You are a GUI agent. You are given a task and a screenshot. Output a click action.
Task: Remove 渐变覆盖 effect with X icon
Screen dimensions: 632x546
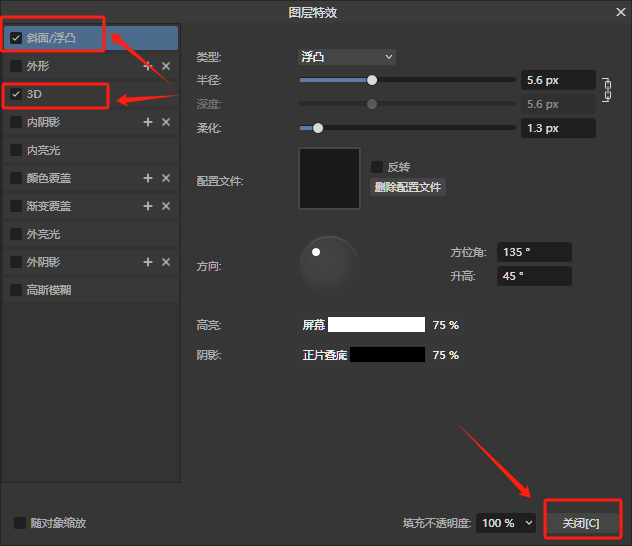point(166,206)
